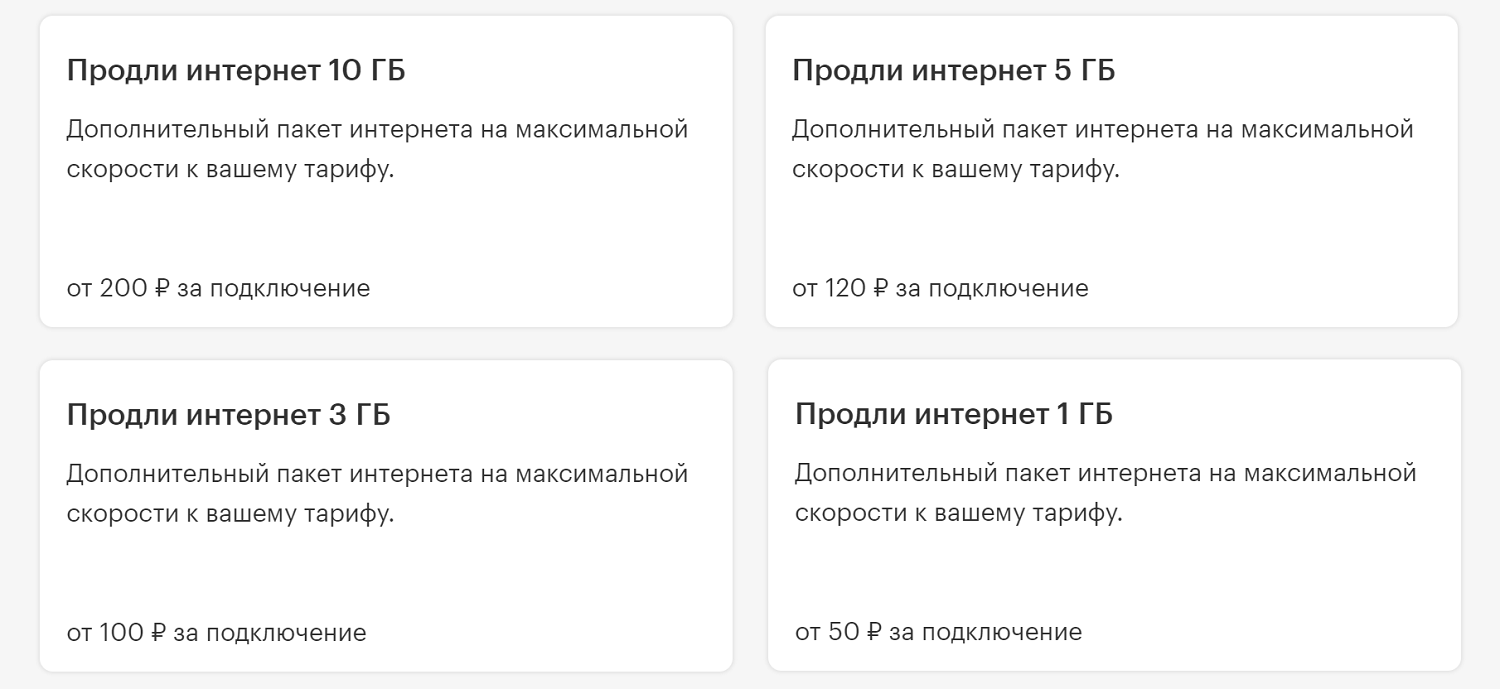Select the "от 120 ₽ за подключение" price
This screenshot has height=689, width=1500.
[x=940, y=289]
